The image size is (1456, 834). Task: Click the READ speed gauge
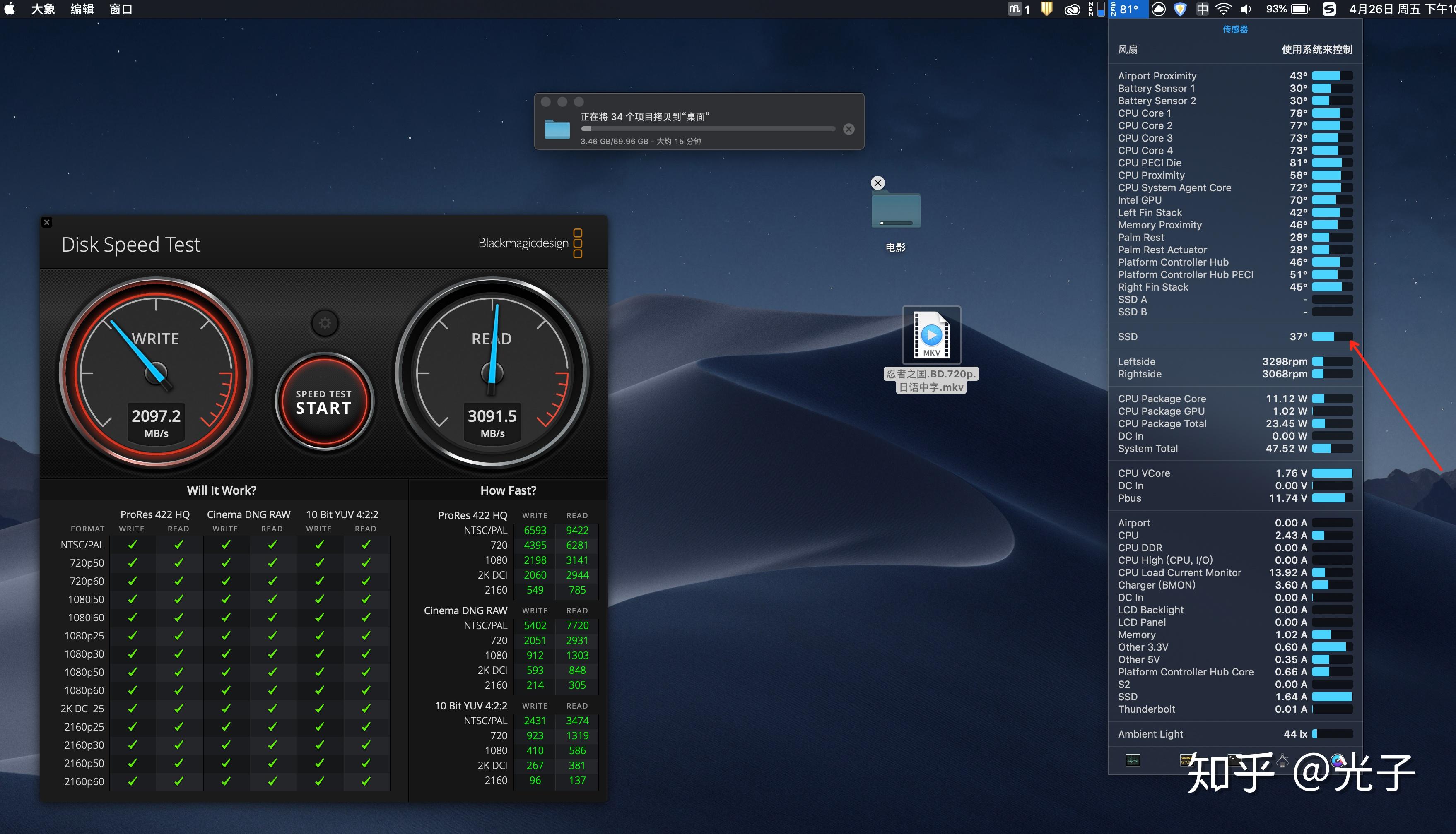click(x=492, y=373)
